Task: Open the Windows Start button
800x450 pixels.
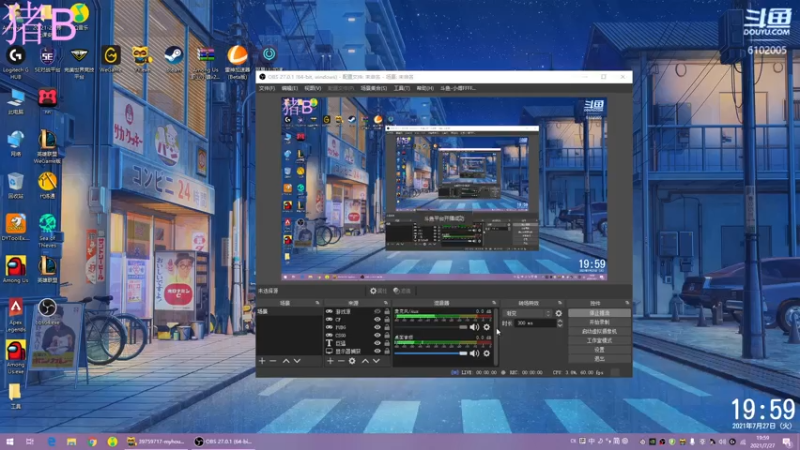Action: (x=9, y=441)
